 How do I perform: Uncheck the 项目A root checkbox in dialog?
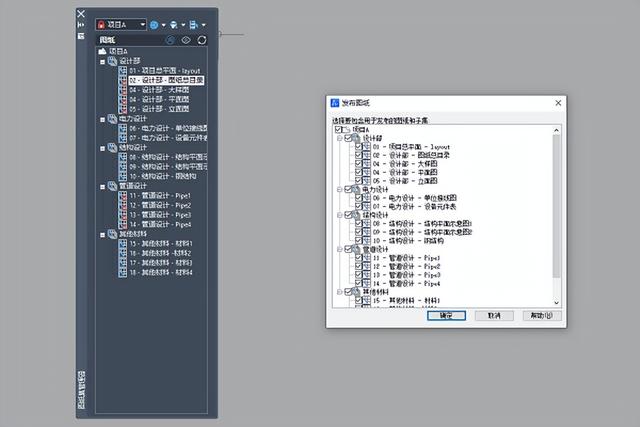[338, 129]
